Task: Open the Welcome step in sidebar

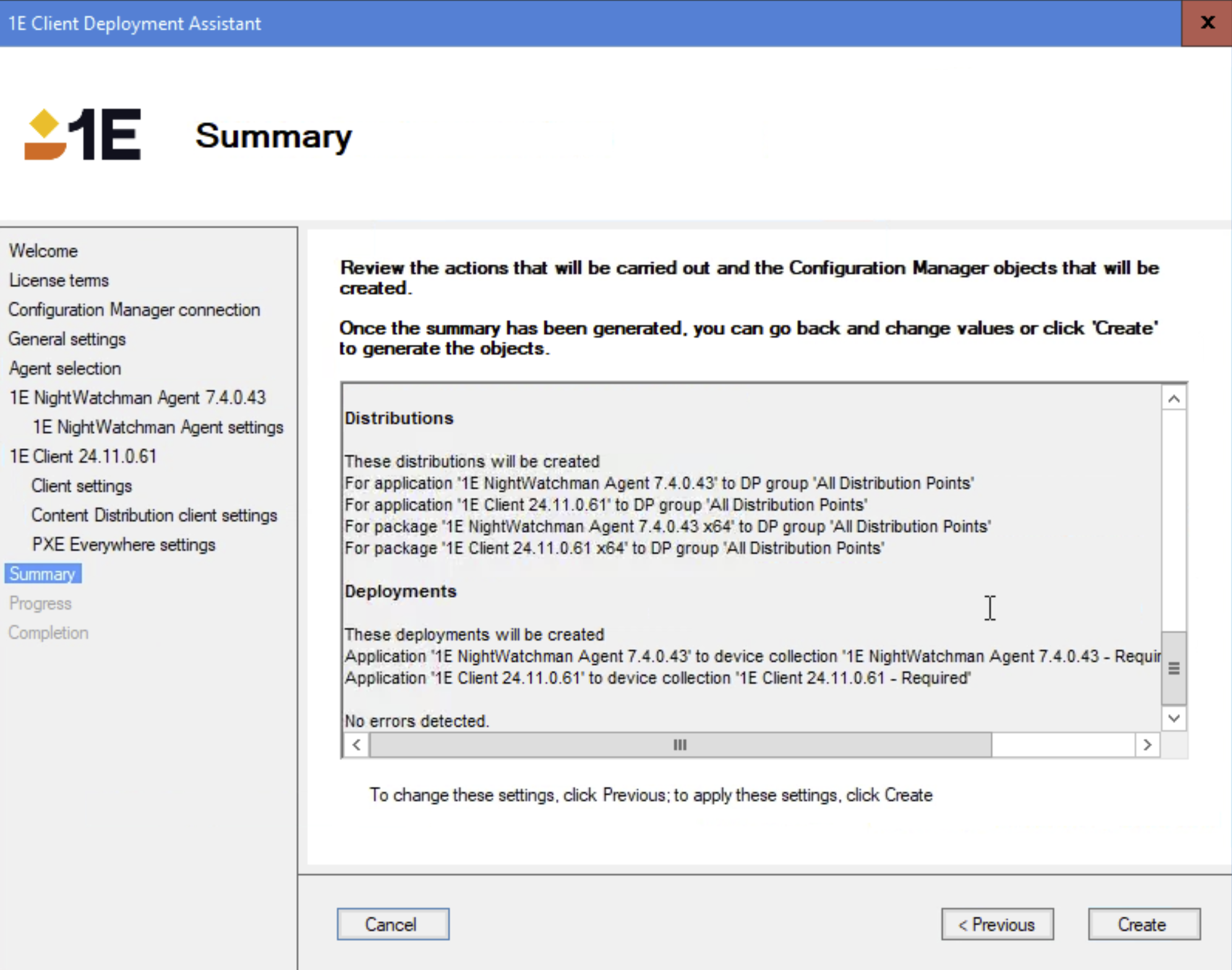Action: coord(43,251)
